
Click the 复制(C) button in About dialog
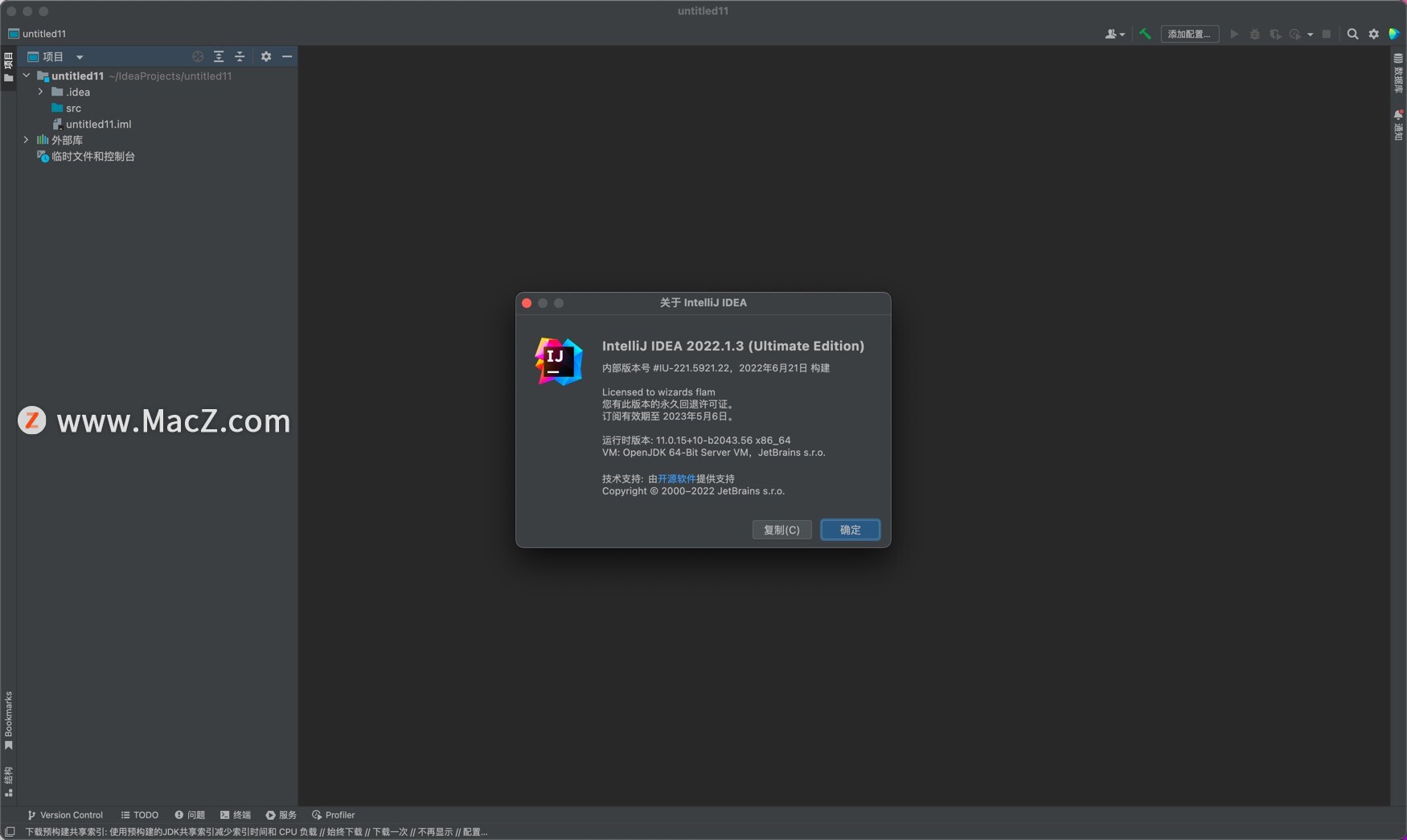781,530
